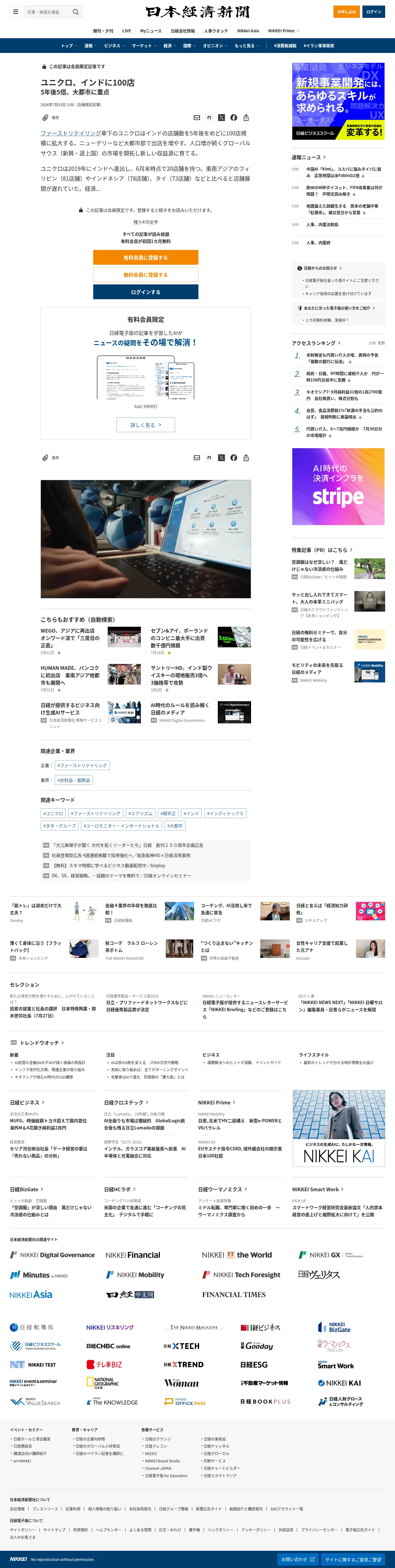395x1568 pixels.
Task: Open the stripe advertisement banner
Action: [338, 486]
